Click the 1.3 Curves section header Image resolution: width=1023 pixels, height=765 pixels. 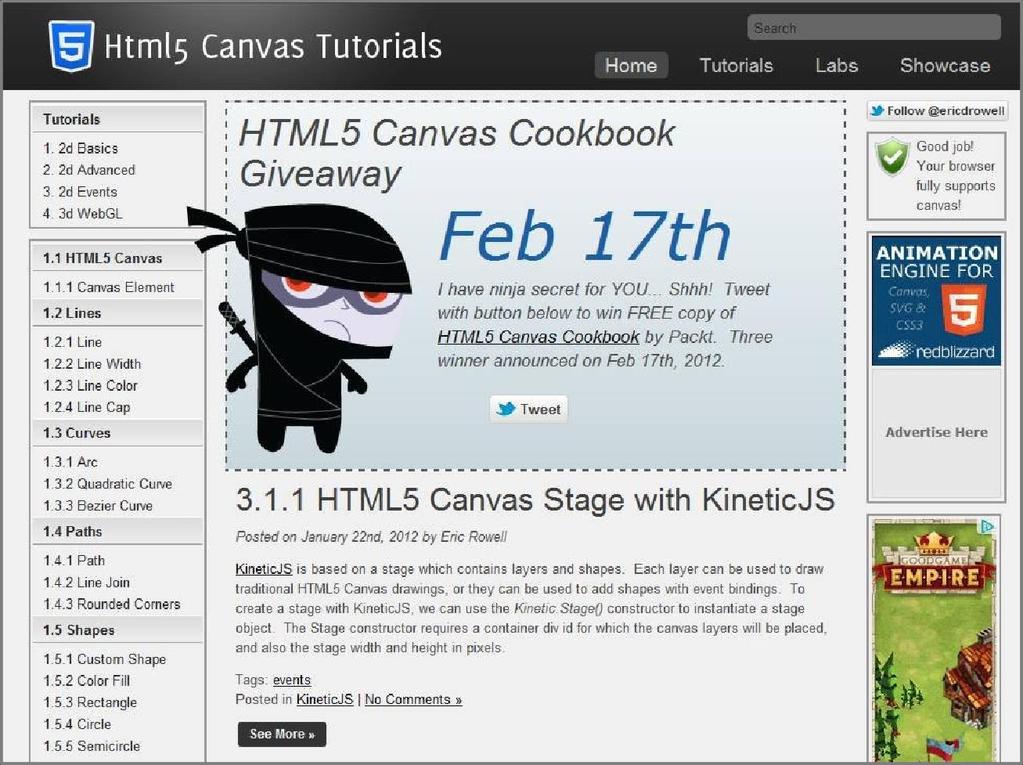point(117,433)
